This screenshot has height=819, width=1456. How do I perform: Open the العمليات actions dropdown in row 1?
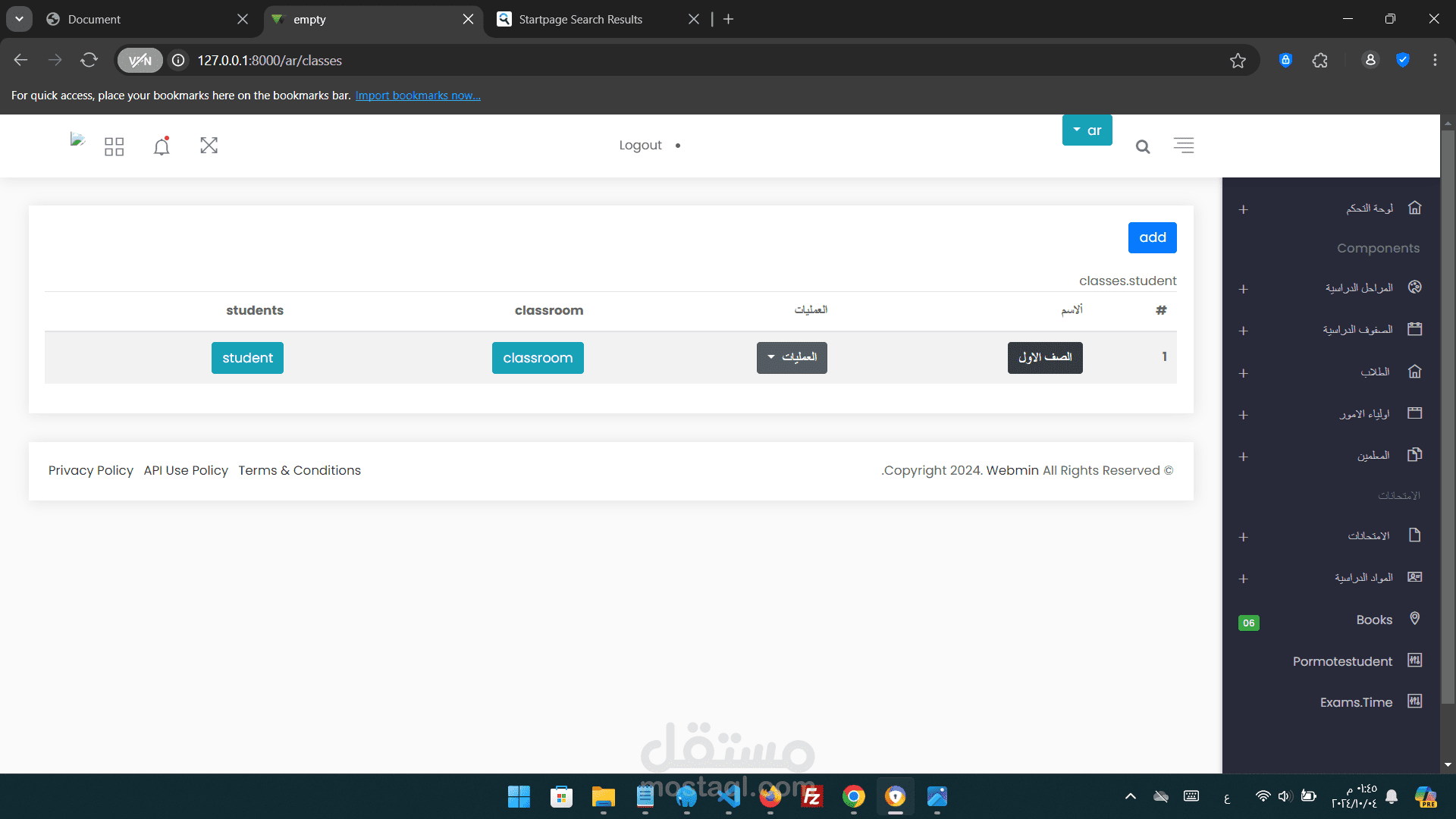tap(792, 358)
